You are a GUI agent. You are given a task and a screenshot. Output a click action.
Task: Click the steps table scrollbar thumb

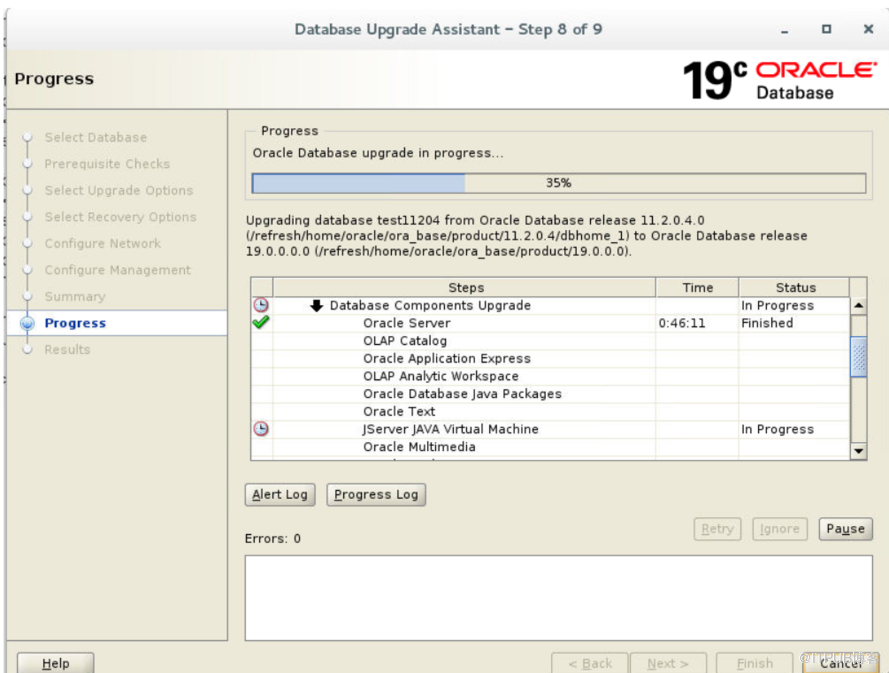pos(858,357)
